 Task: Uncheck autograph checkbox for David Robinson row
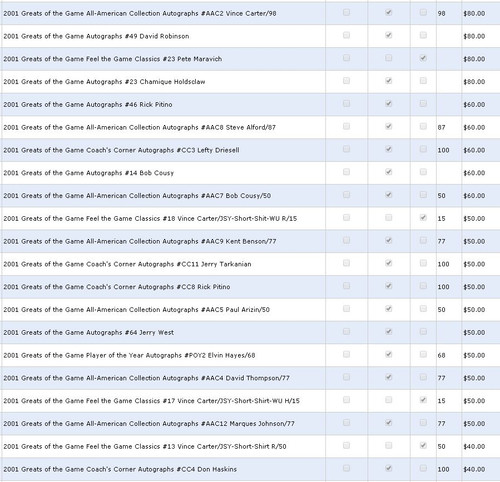click(x=388, y=35)
